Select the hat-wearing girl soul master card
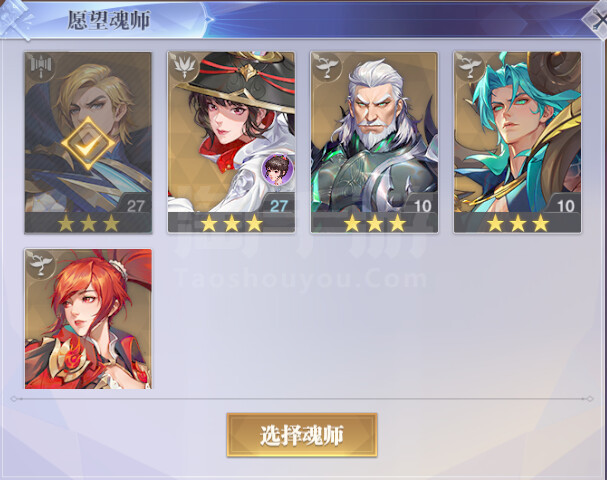The width and height of the screenshot is (607, 480). 231,142
